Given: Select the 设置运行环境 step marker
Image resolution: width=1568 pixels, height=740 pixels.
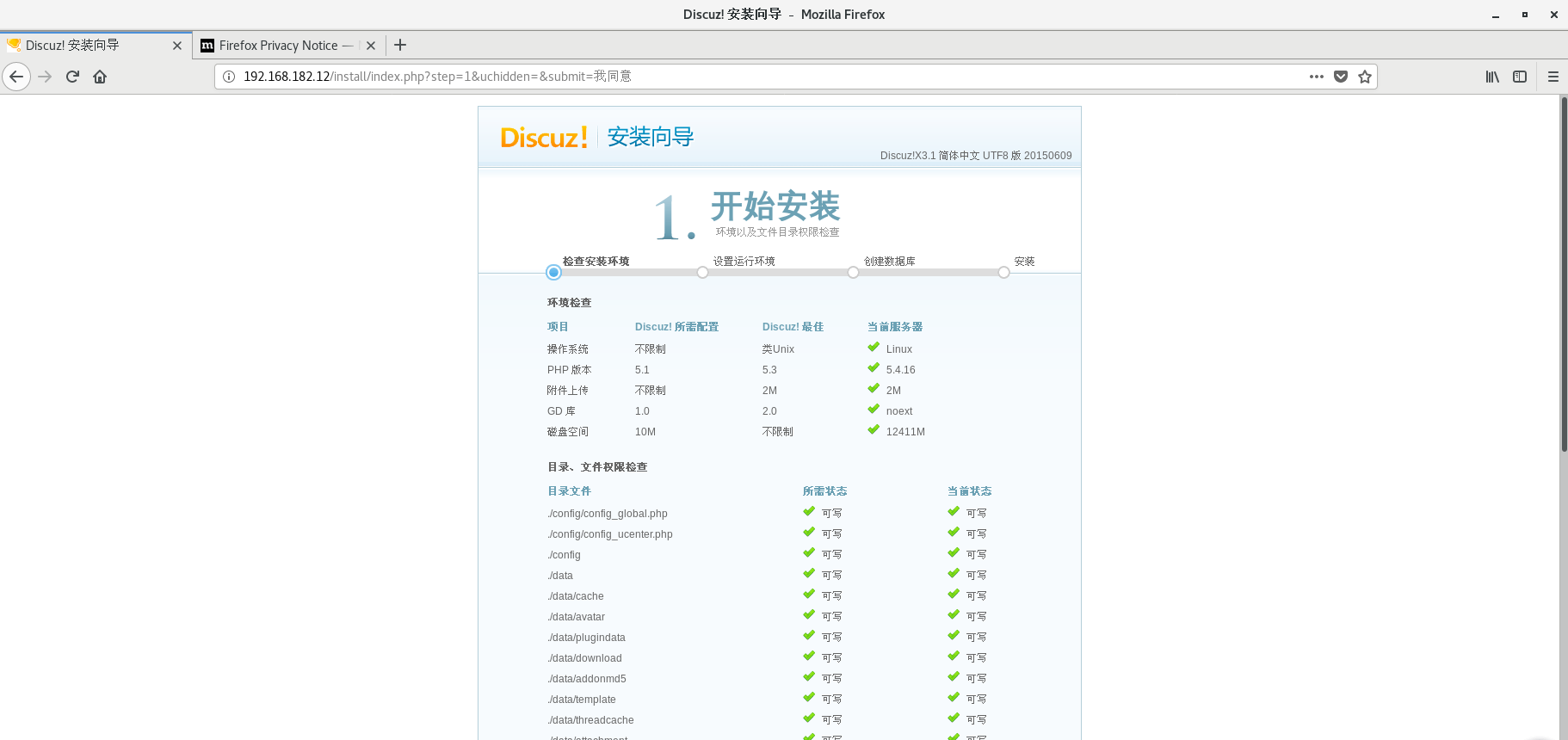Looking at the screenshot, I should point(703,272).
